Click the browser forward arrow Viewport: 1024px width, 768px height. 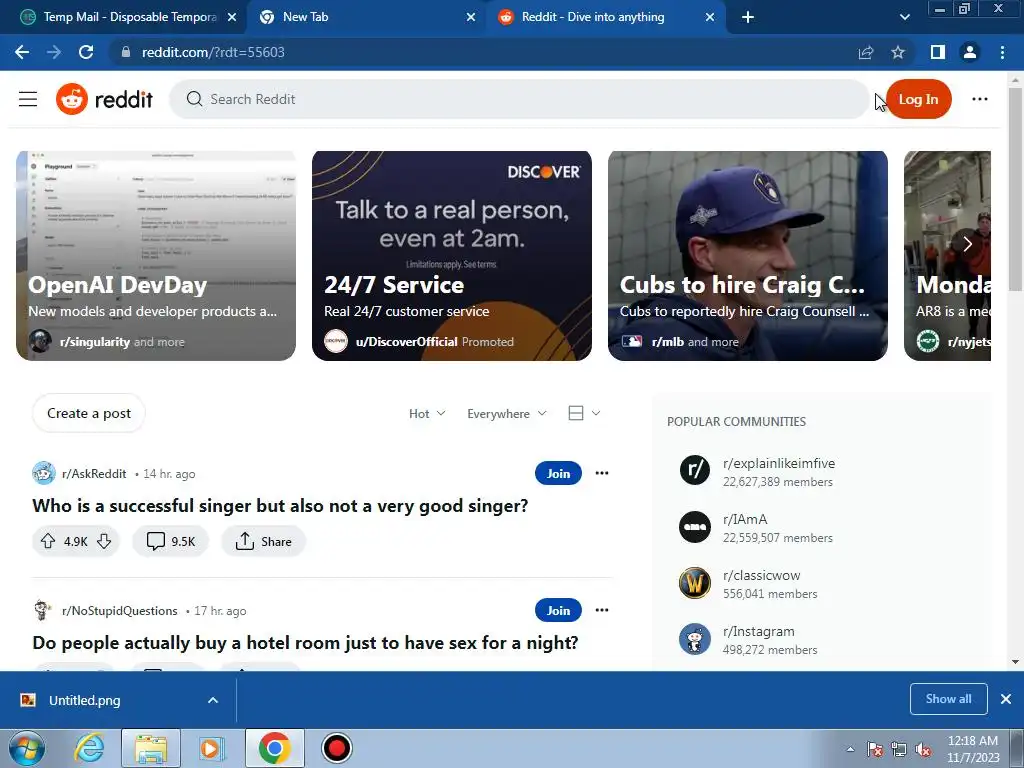coord(54,52)
